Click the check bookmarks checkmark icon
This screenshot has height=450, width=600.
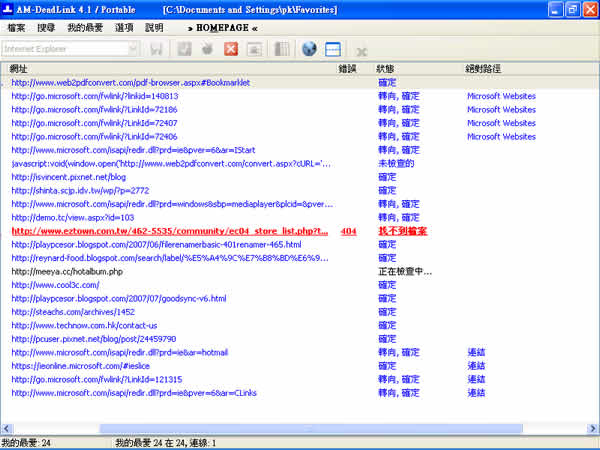185,49
